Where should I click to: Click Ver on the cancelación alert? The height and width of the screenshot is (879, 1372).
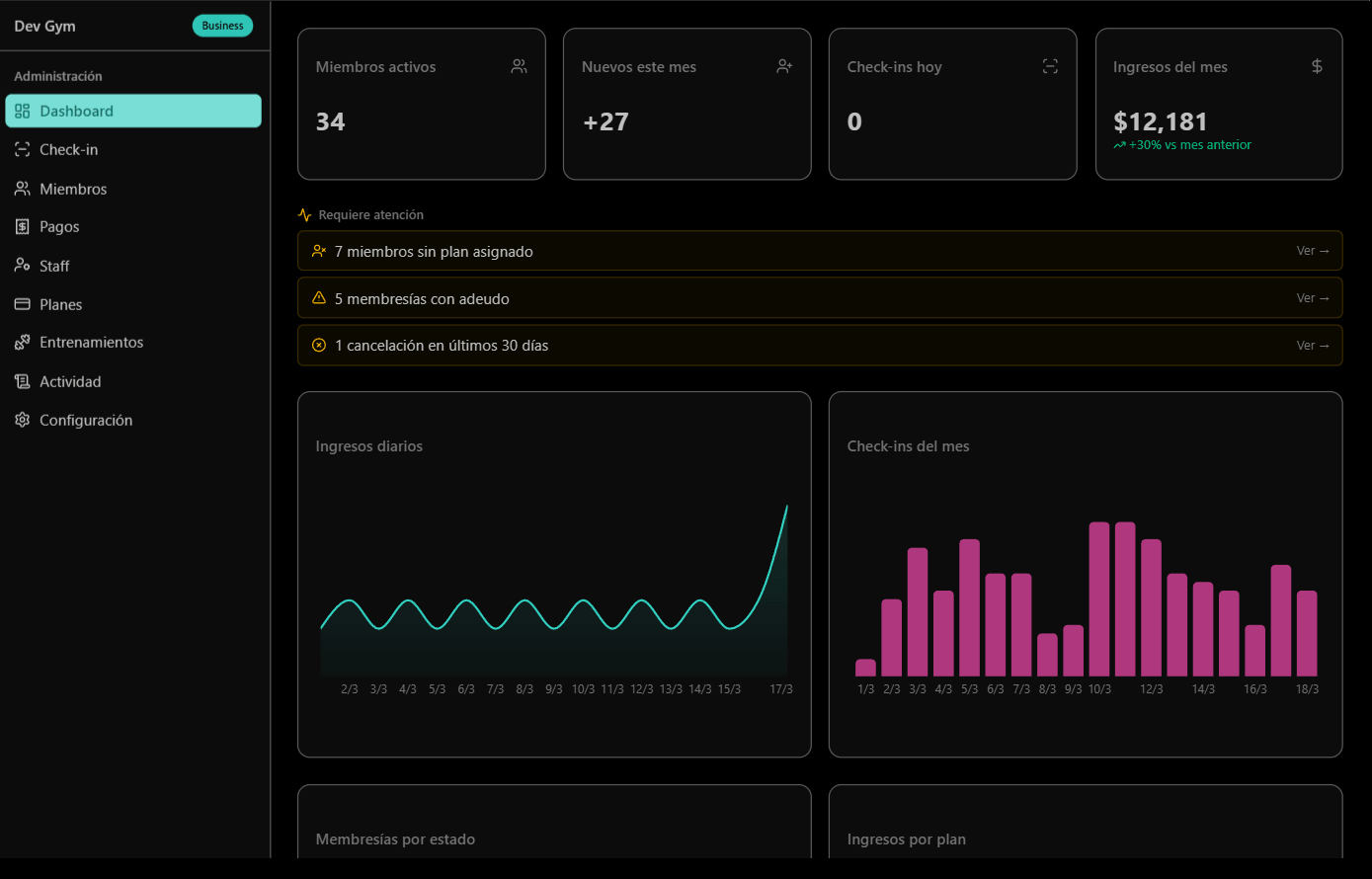point(1311,345)
